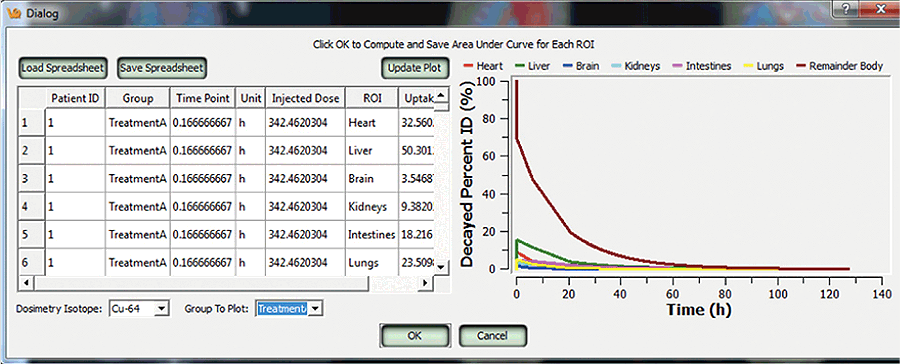Viewport: 900px width, 364px height.
Task: Select the partially visible Uptake column header
Action: click(x=416, y=98)
